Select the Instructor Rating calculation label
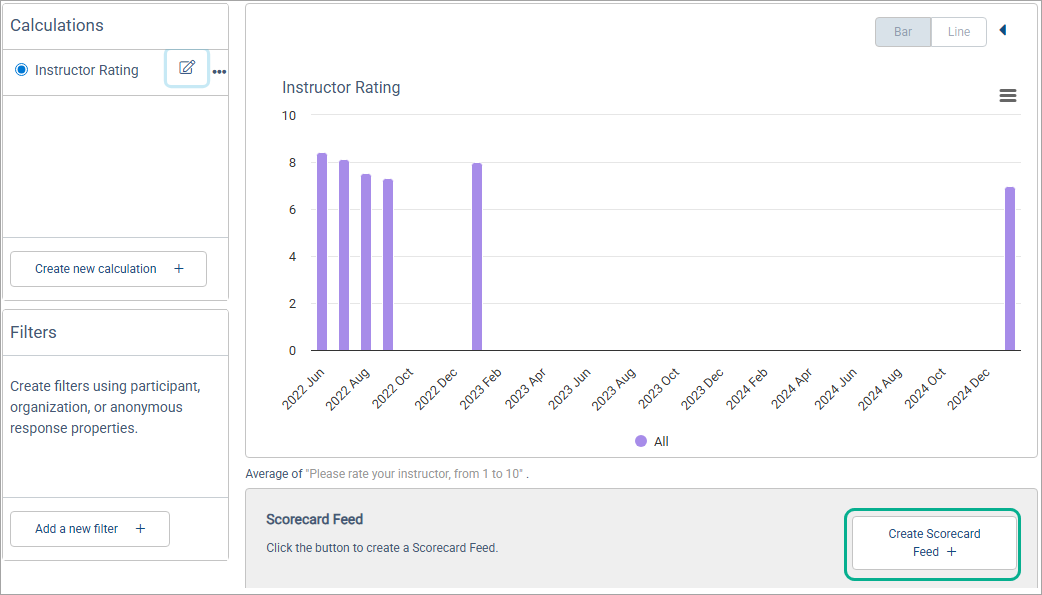Screen dimensions: 1042x595 point(86,70)
